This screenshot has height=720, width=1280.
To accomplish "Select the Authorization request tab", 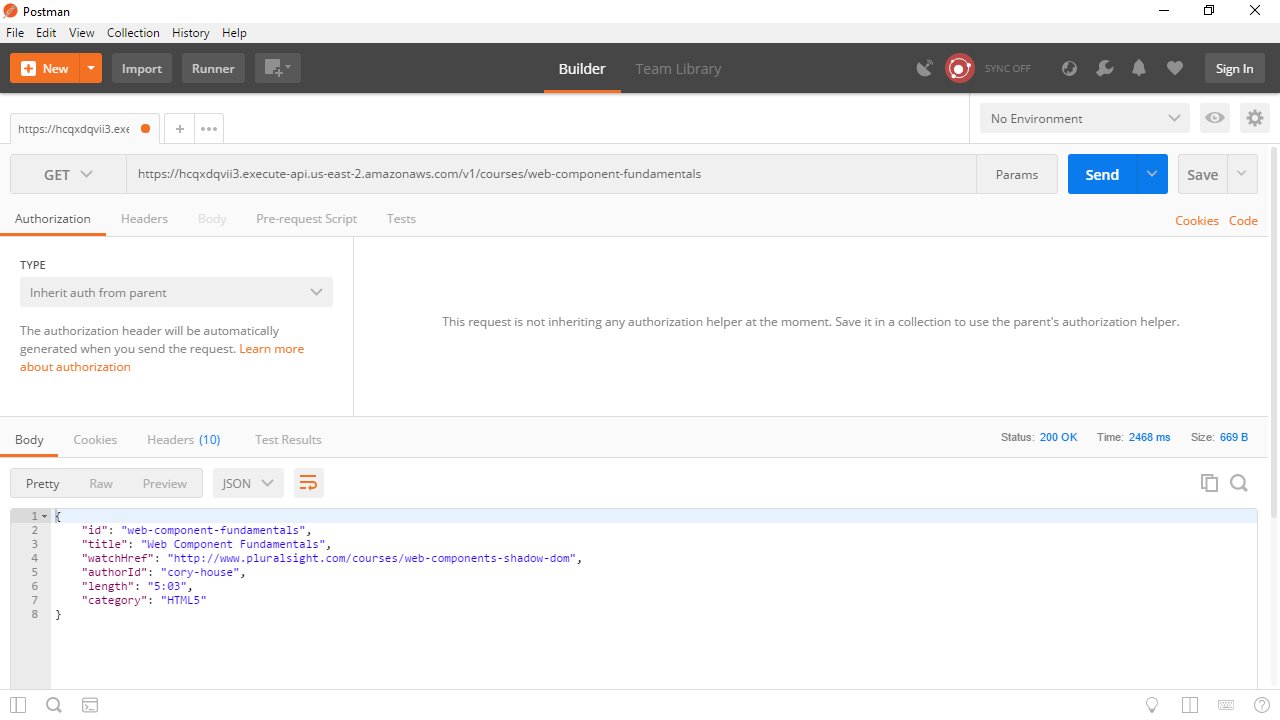I will (x=53, y=219).
